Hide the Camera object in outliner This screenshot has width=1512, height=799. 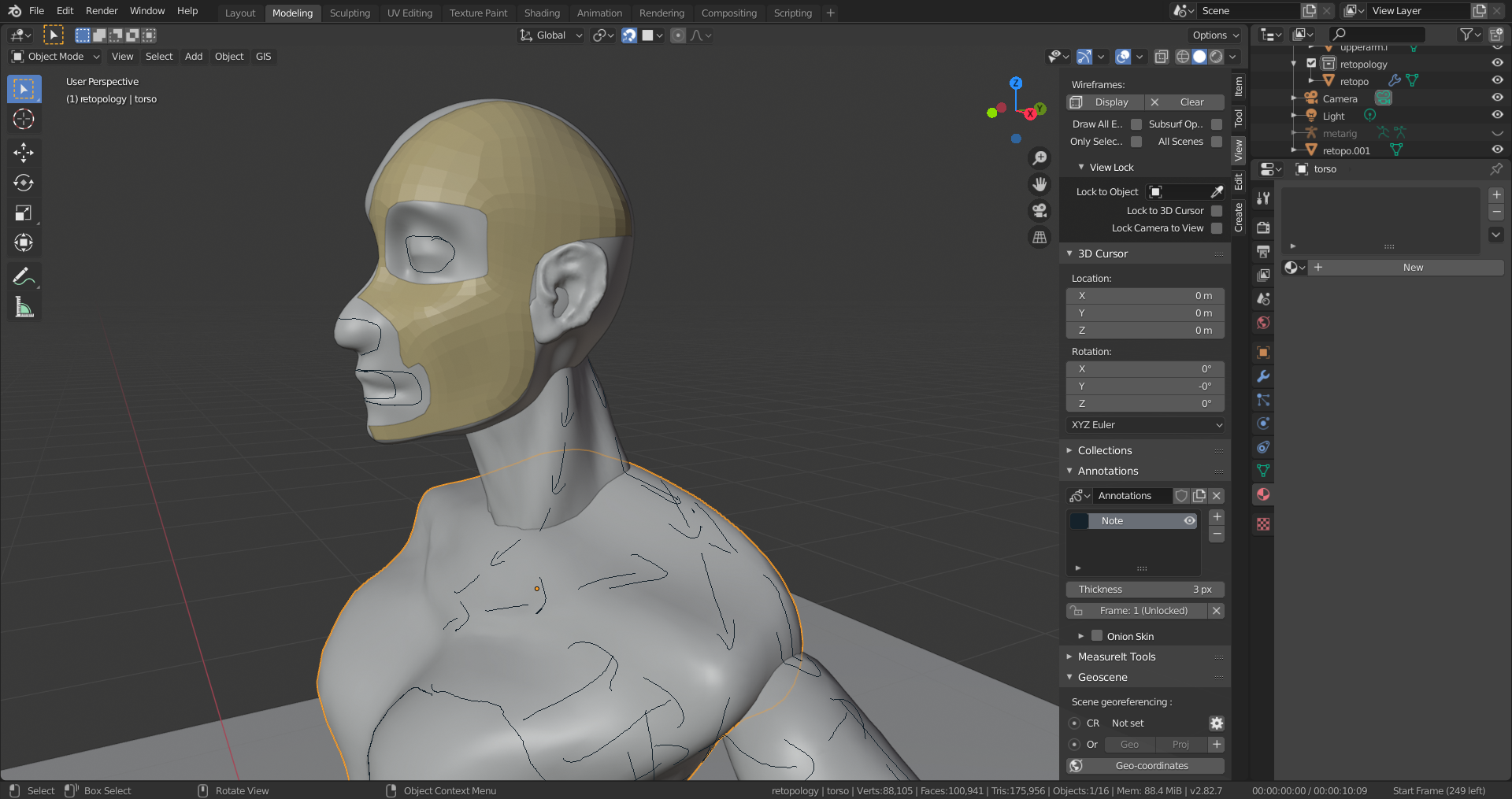pos(1497,98)
